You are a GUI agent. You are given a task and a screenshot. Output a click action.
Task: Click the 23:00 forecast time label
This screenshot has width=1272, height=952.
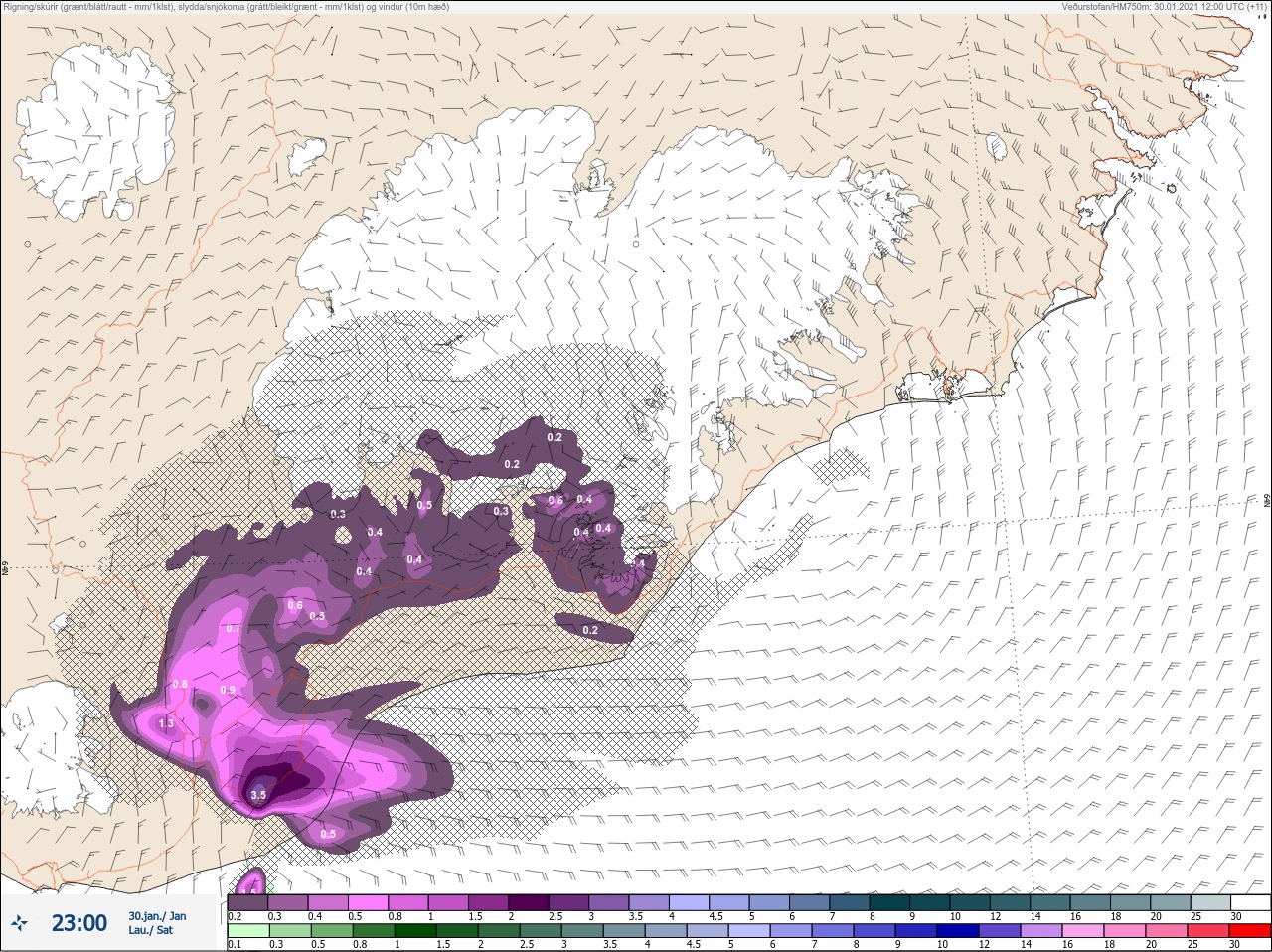(x=79, y=924)
